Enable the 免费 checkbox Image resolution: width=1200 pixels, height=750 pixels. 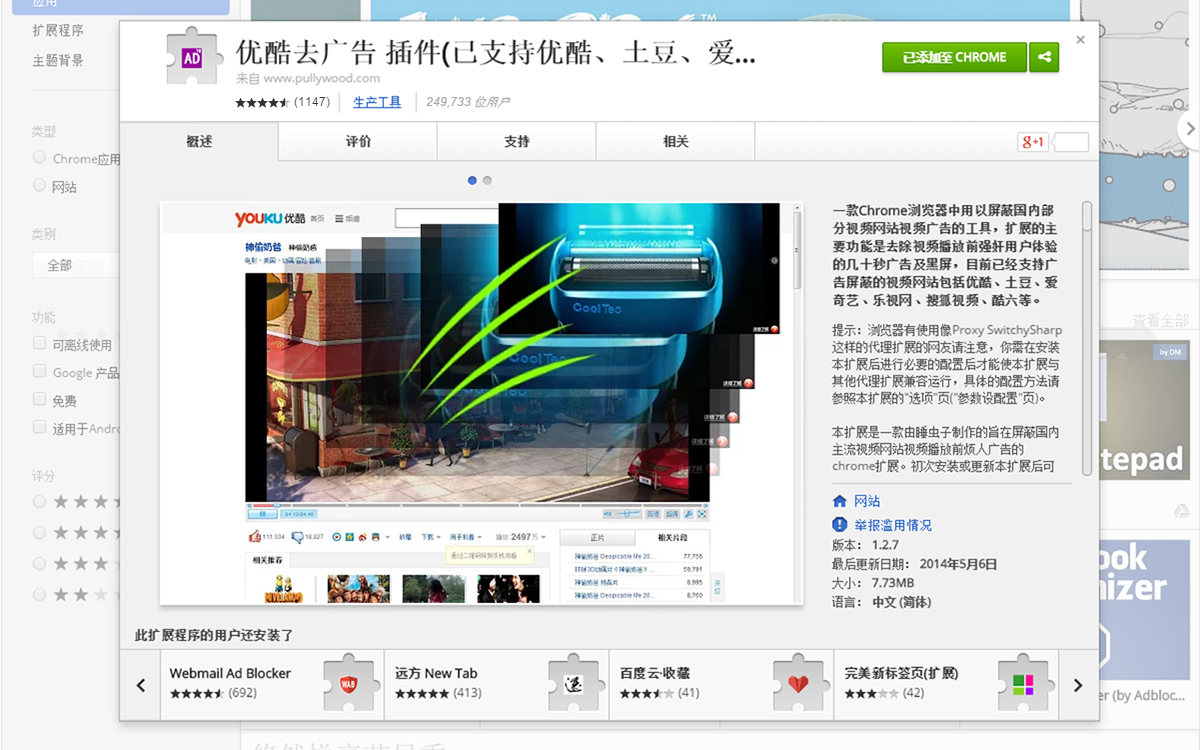[x=40, y=400]
